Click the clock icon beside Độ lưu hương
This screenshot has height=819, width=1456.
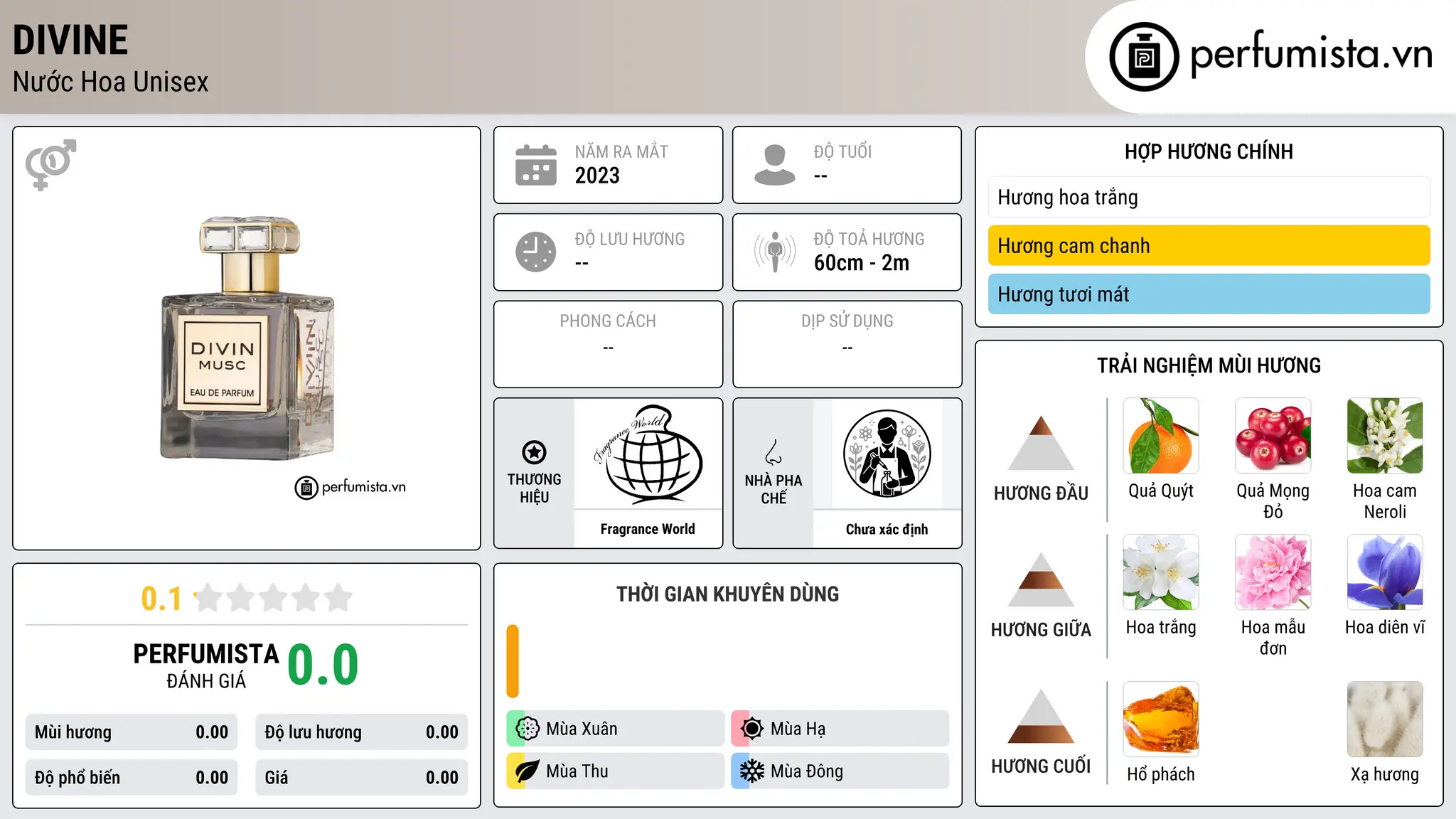[536, 252]
